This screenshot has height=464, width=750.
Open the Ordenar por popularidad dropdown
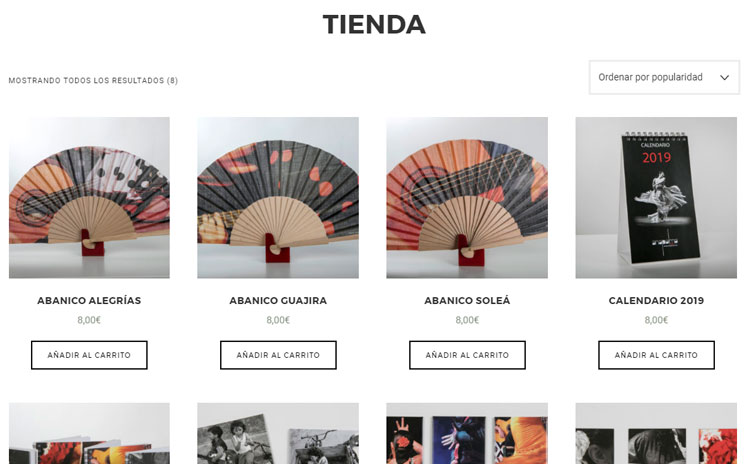[664, 77]
